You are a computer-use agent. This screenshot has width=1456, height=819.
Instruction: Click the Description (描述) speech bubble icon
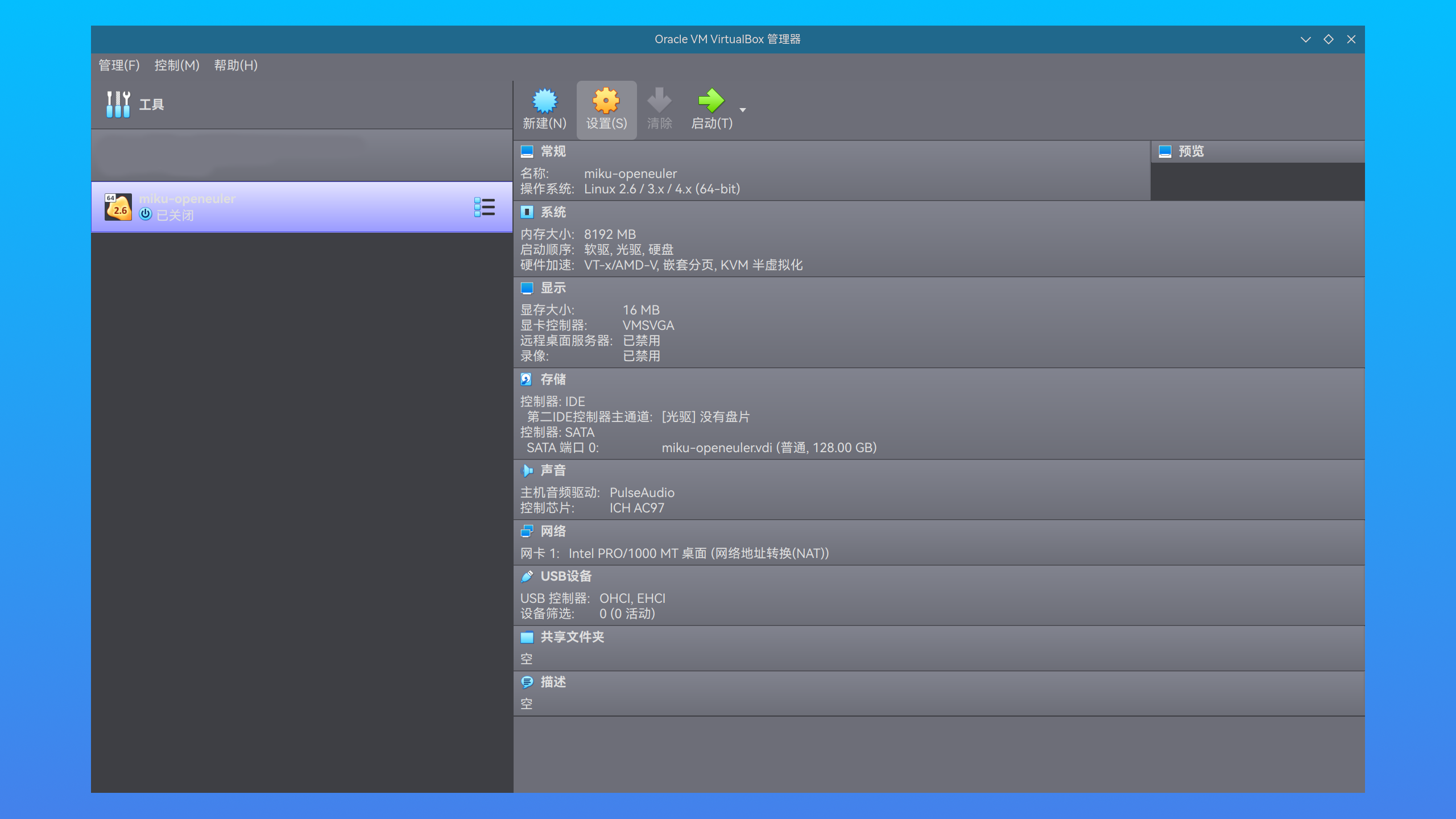527,682
